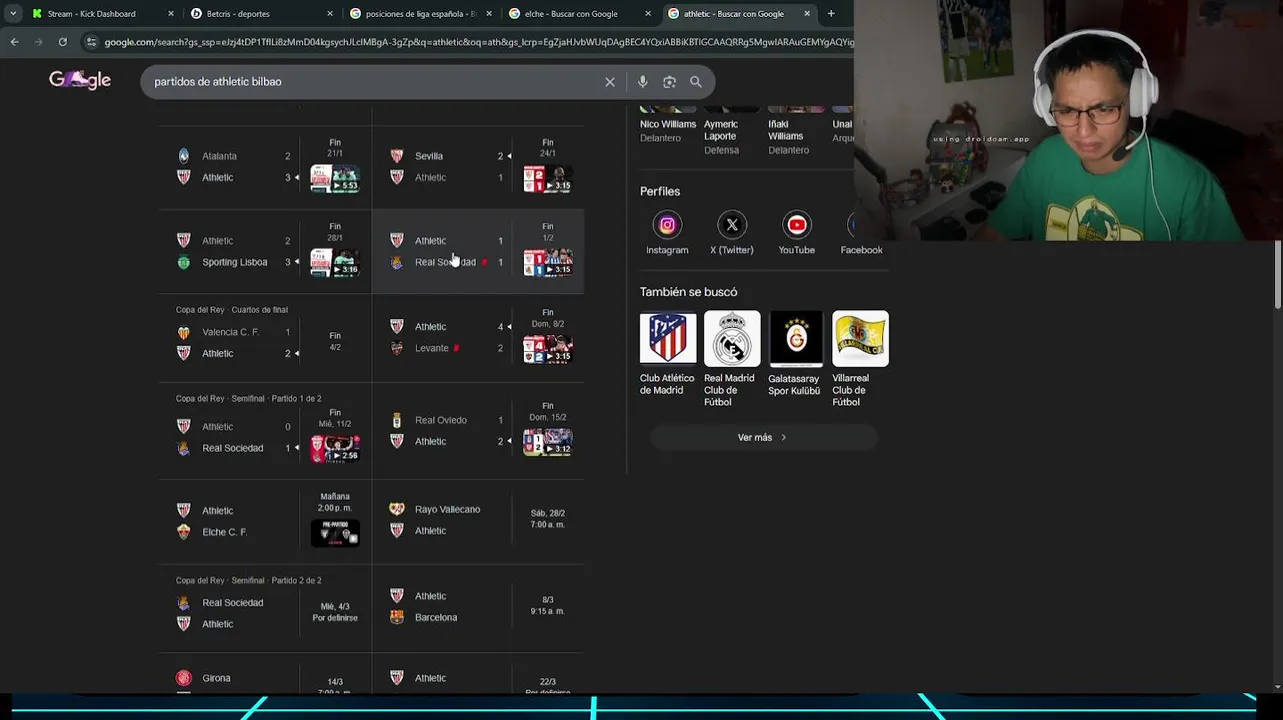Viewport: 1283px width, 720px height.
Task: Open Athletic's YouTube profile
Action: [797, 225]
